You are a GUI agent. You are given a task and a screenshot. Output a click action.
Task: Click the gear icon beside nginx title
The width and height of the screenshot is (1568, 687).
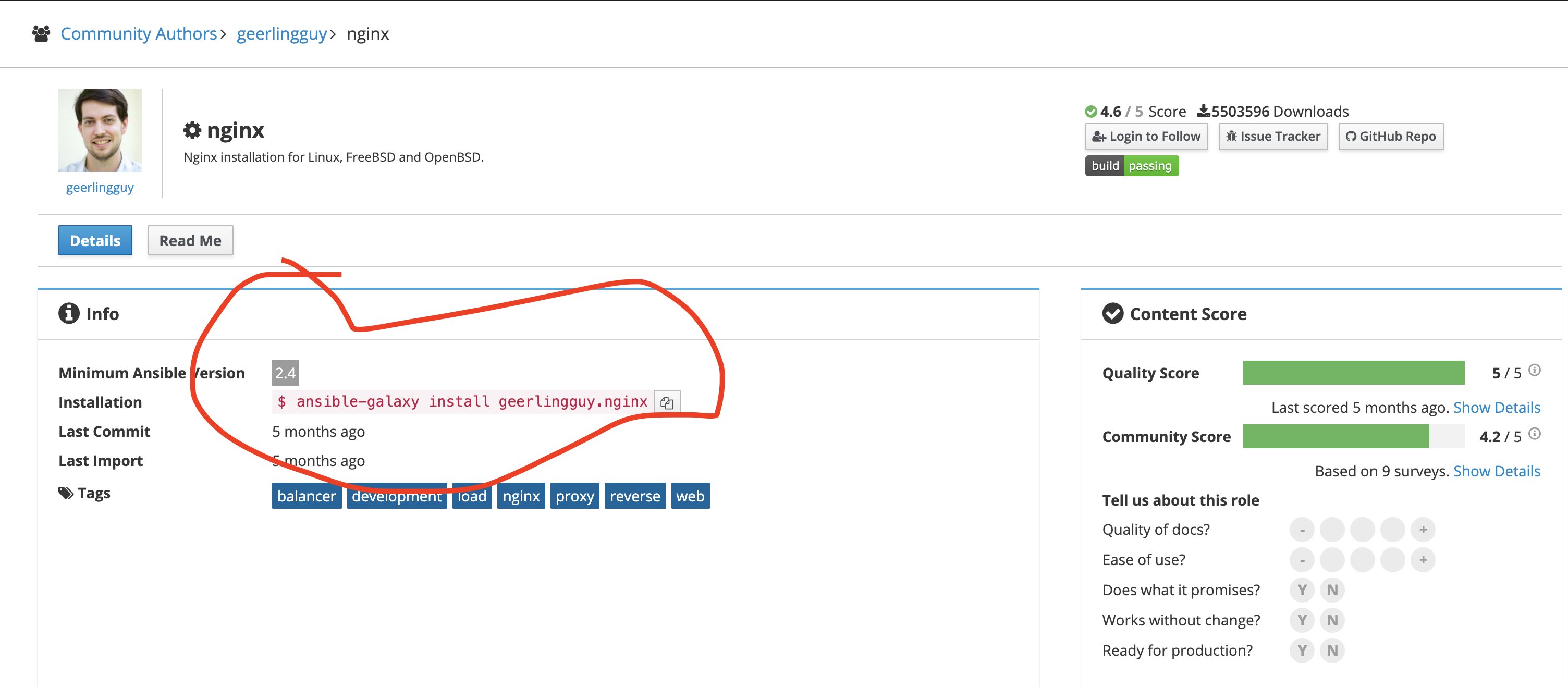(x=192, y=130)
